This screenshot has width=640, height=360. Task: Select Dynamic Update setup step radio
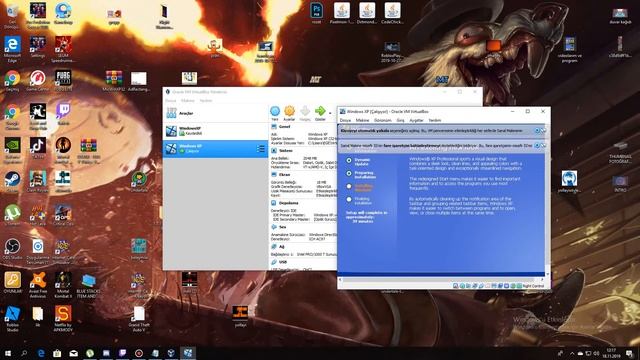[349, 160]
